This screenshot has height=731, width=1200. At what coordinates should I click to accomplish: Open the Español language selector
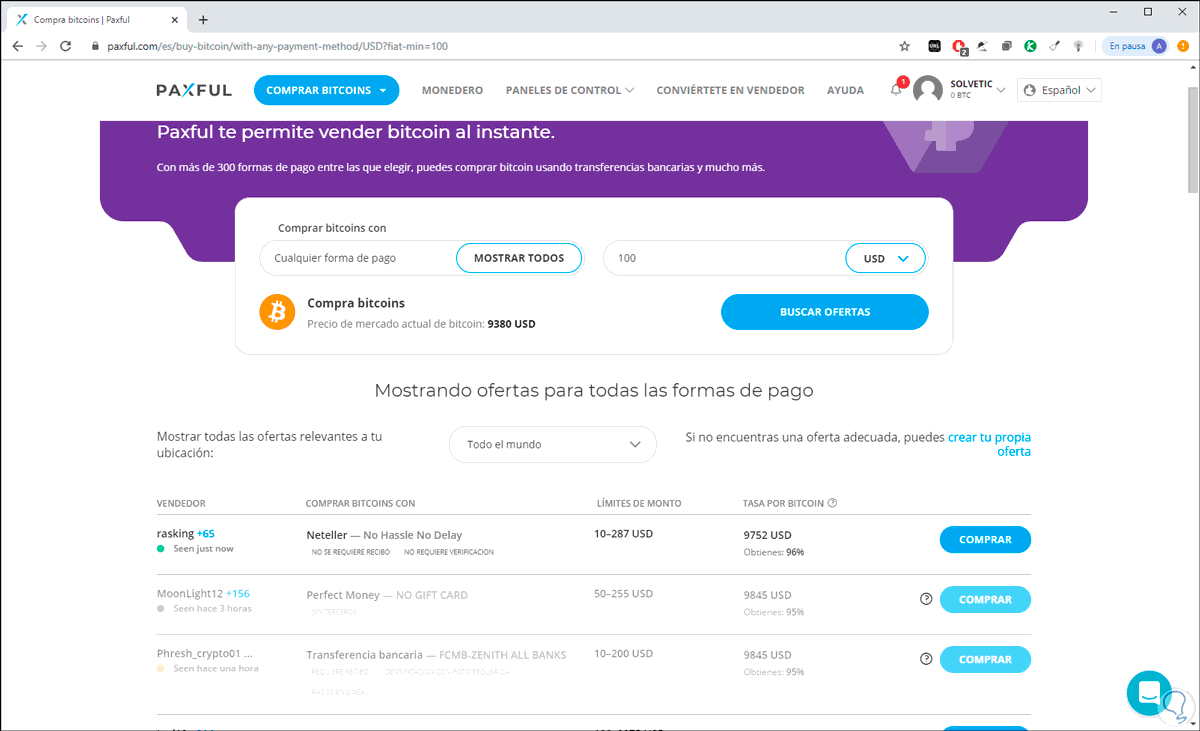[1059, 90]
